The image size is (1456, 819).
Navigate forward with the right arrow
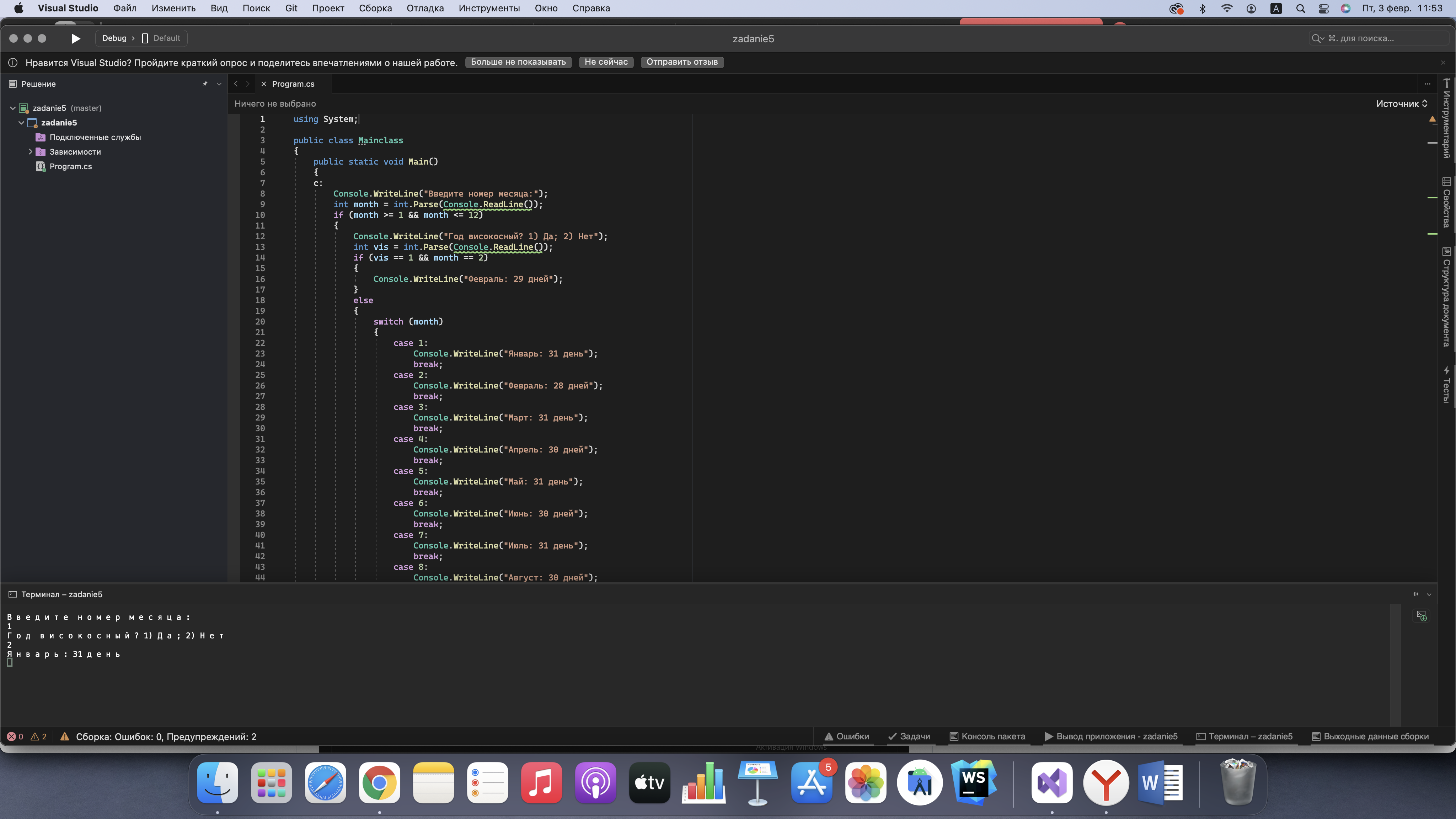(247, 84)
